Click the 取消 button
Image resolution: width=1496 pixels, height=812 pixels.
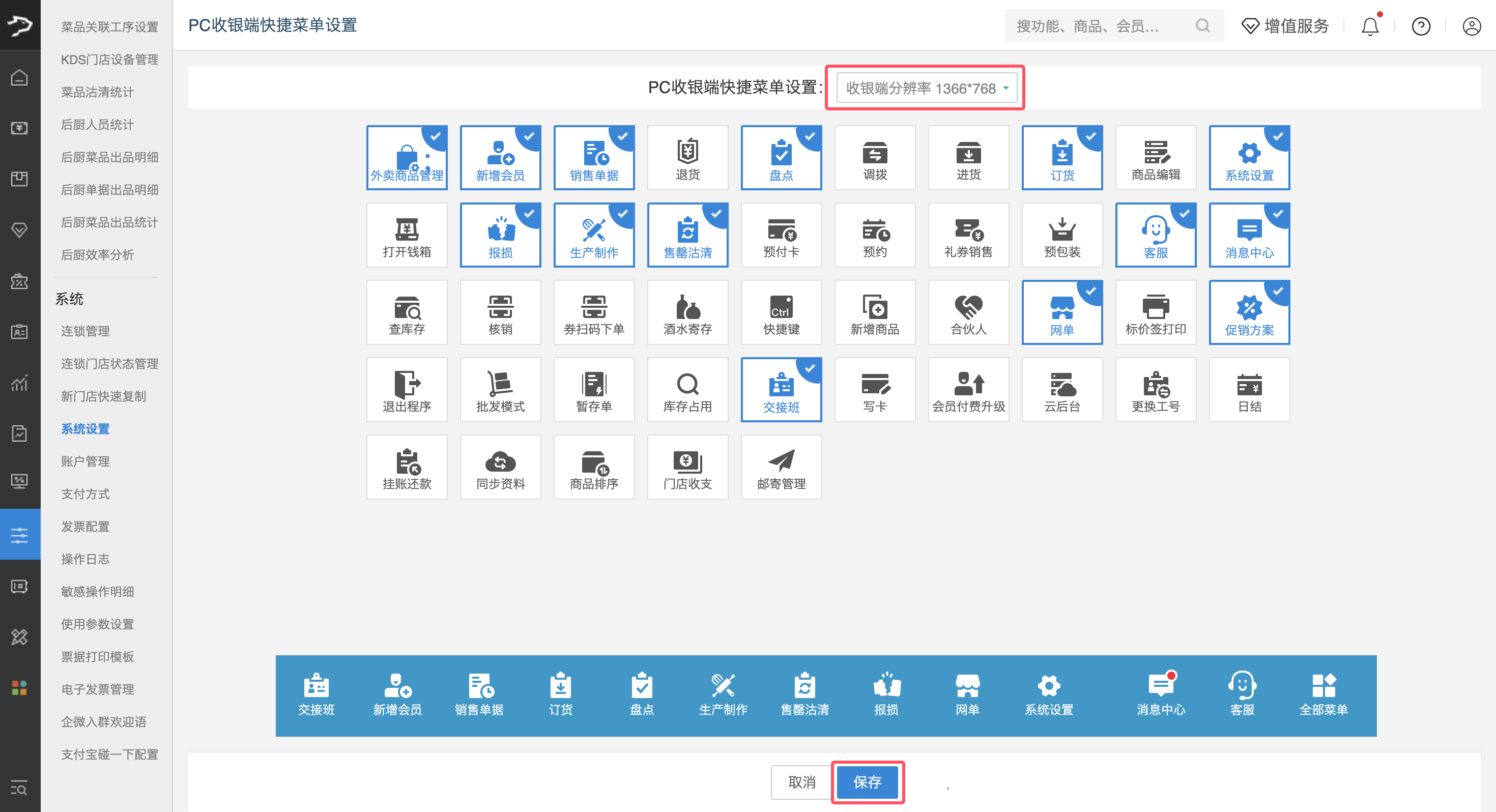801,782
